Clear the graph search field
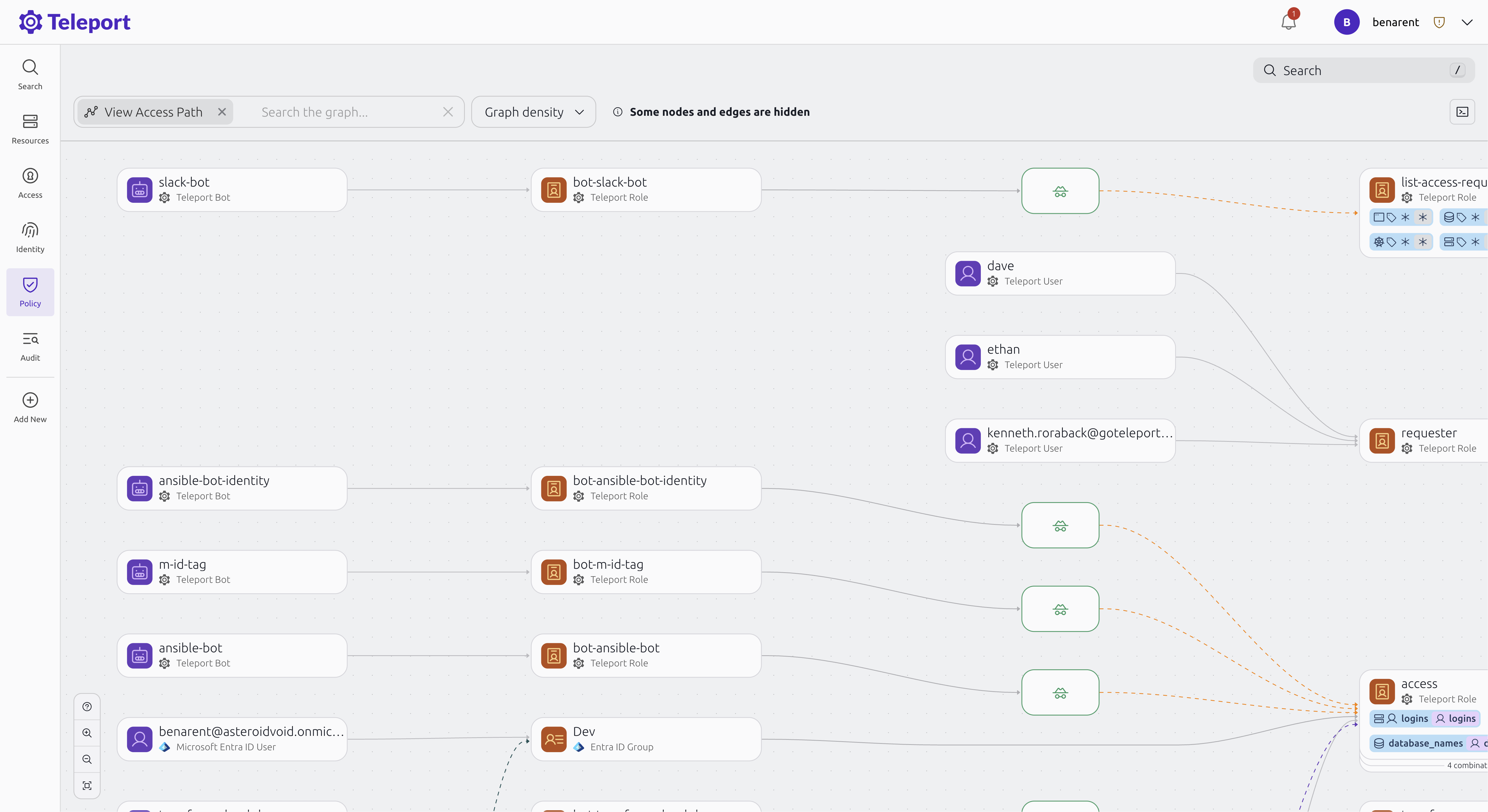Image resolution: width=1488 pixels, height=812 pixels. [448, 112]
